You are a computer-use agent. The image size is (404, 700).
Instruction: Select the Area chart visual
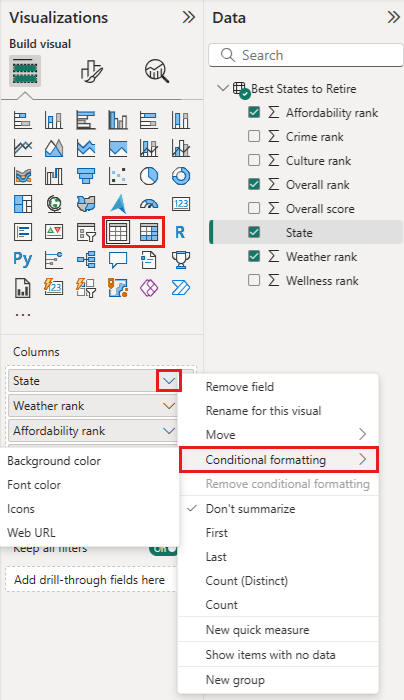pos(54,148)
